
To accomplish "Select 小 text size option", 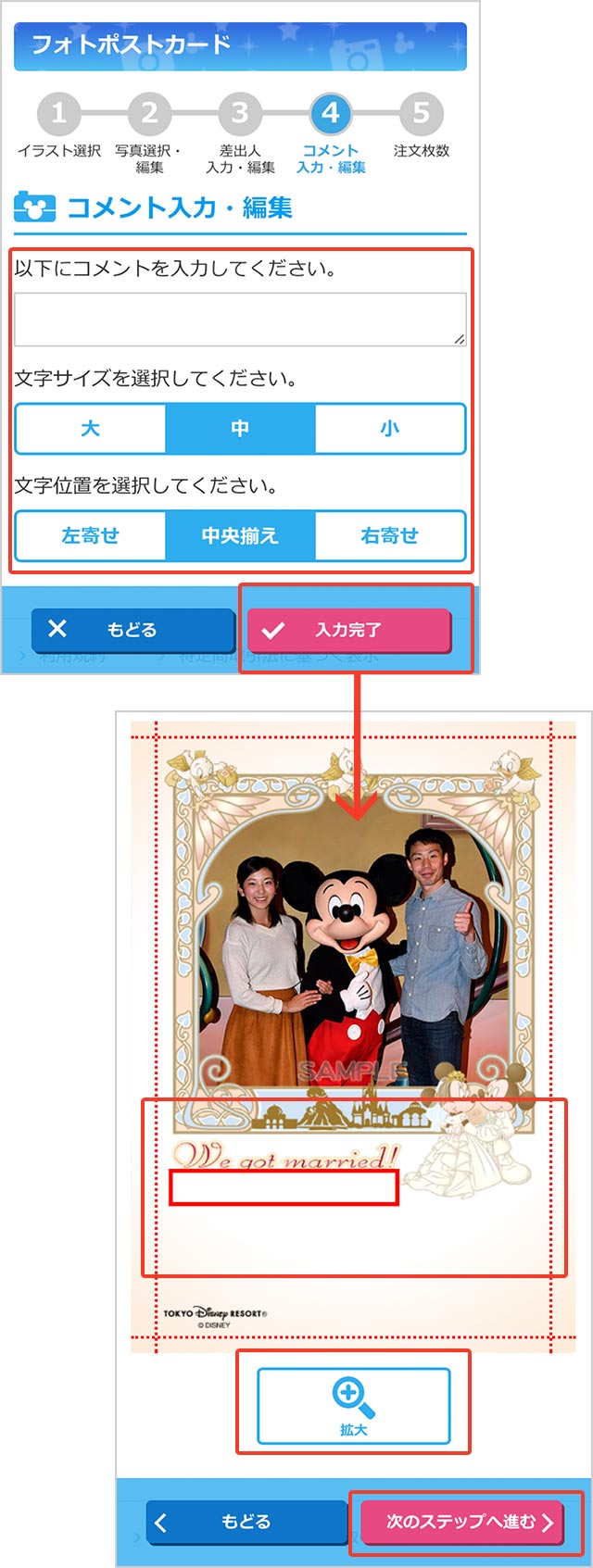I will [x=390, y=428].
